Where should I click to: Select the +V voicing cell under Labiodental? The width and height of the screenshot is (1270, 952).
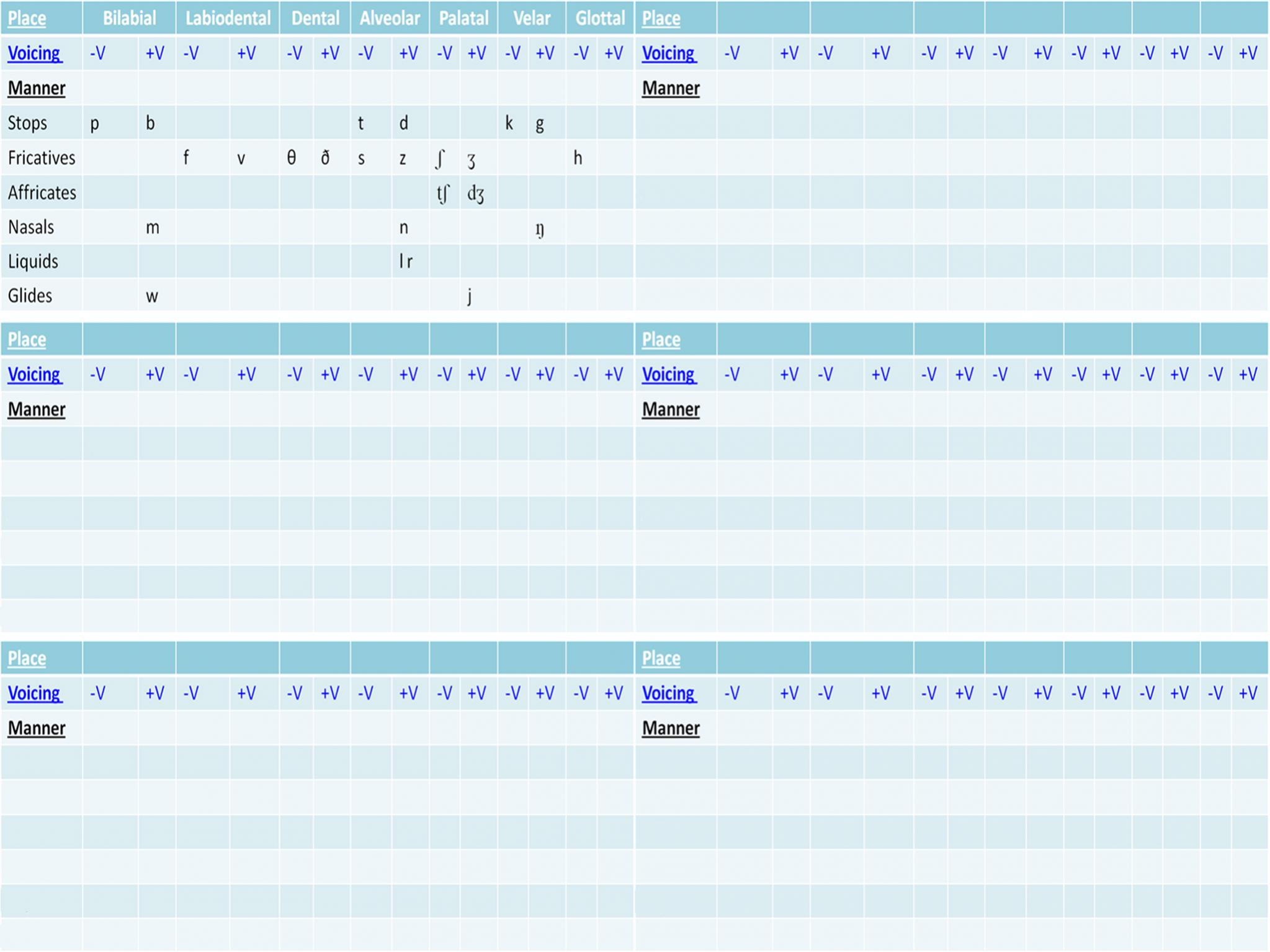[x=254, y=53]
